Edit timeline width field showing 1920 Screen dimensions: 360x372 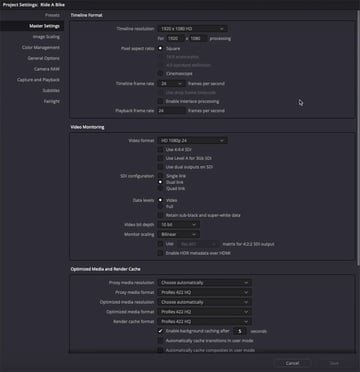coord(175,38)
